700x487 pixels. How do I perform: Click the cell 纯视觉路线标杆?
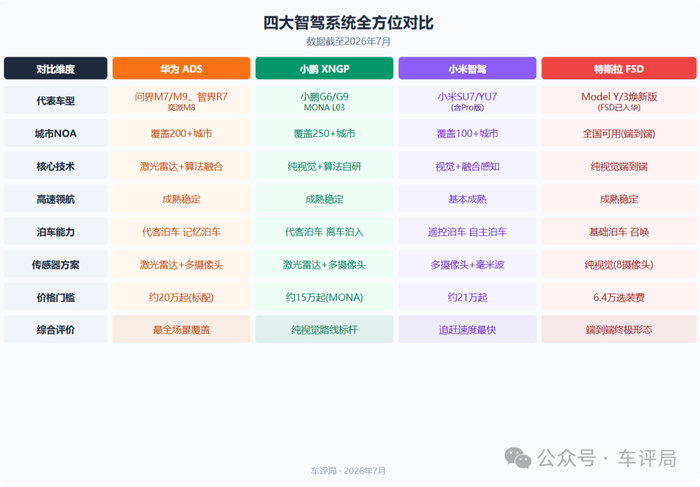324,329
